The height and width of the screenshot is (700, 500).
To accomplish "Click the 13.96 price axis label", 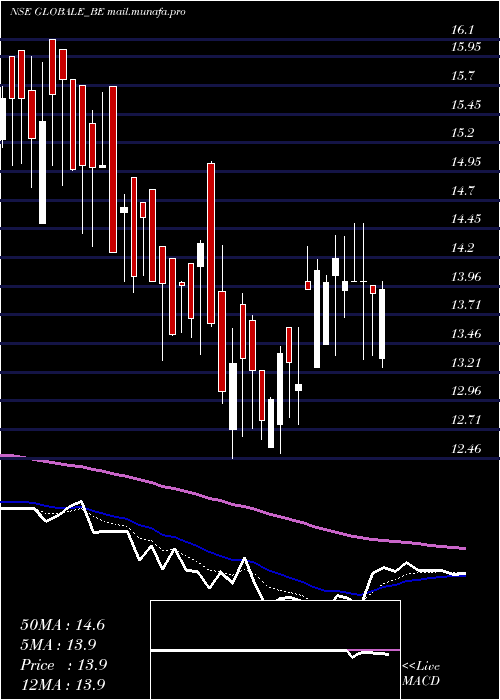I will [466, 277].
